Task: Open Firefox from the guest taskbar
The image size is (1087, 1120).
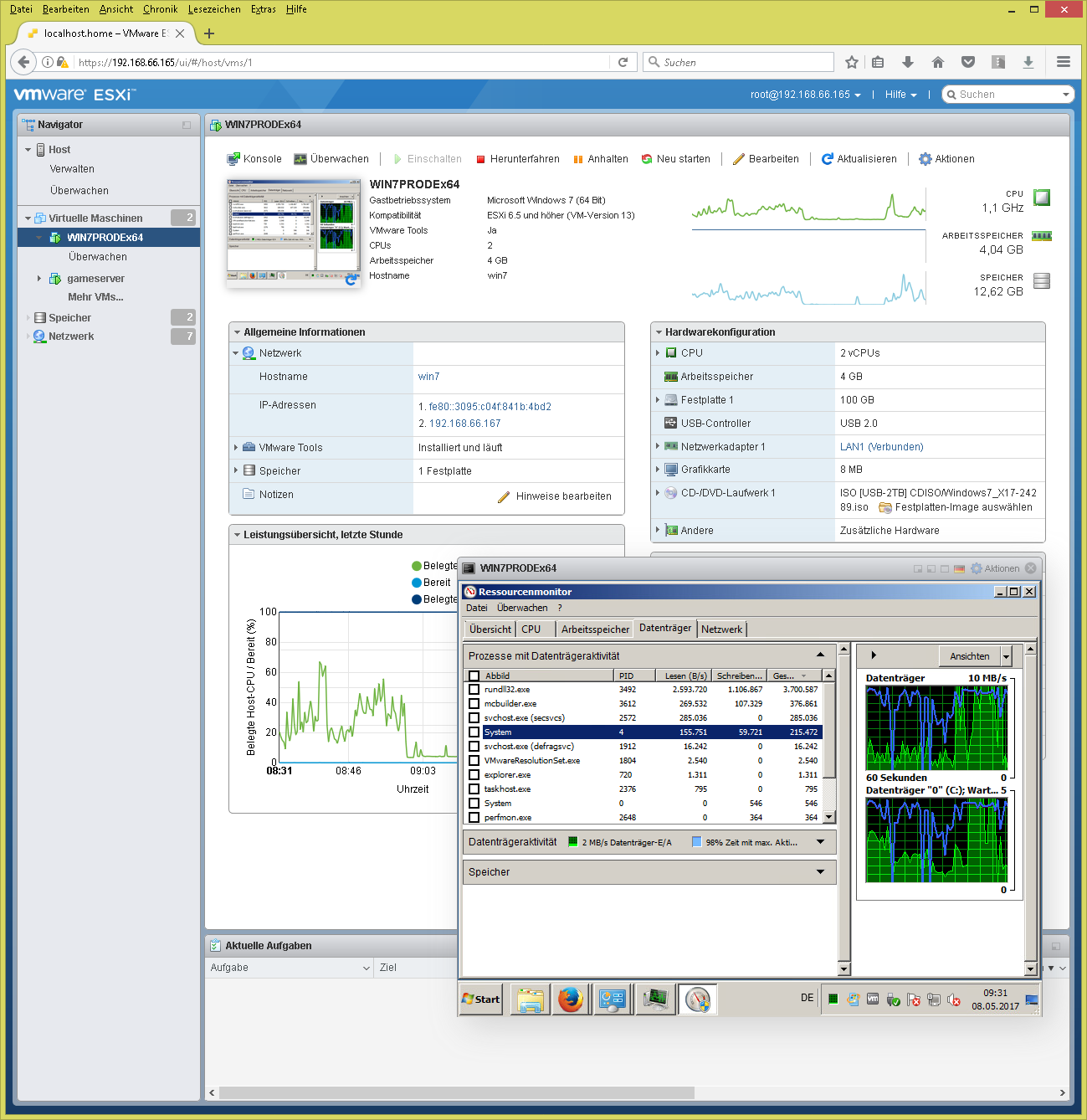Action: [571, 999]
